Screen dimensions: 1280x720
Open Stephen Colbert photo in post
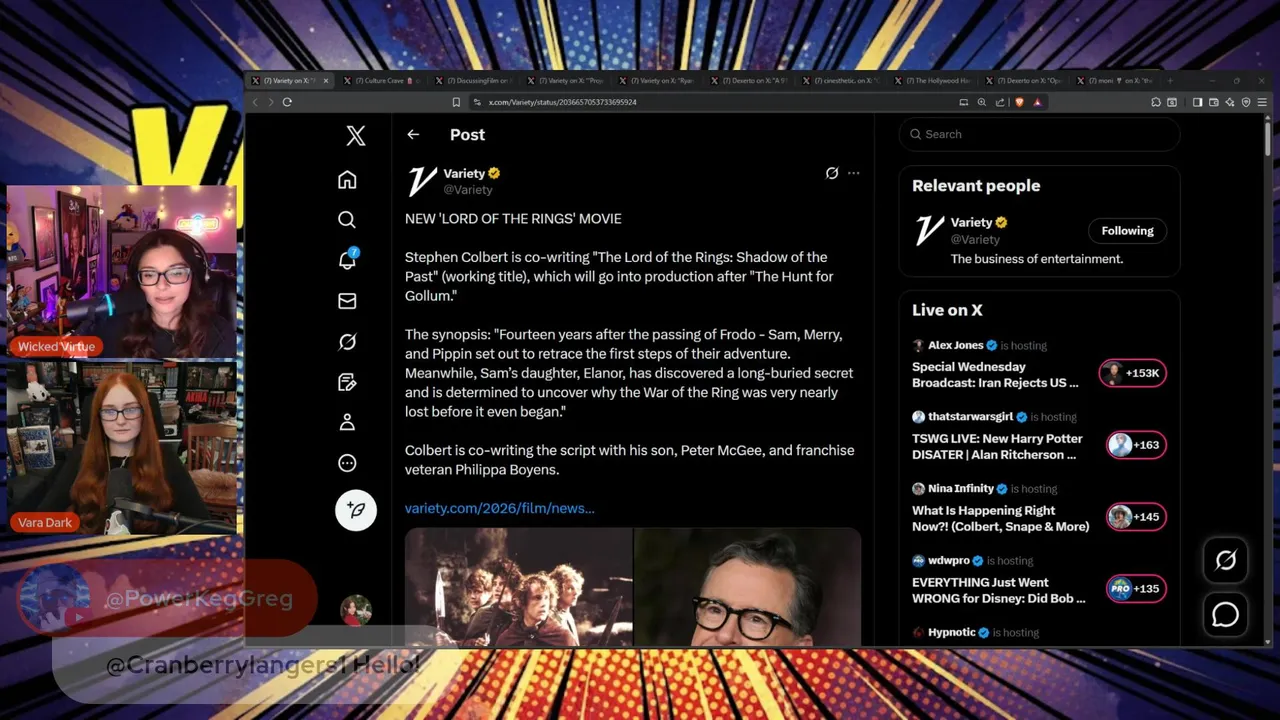tap(748, 588)
